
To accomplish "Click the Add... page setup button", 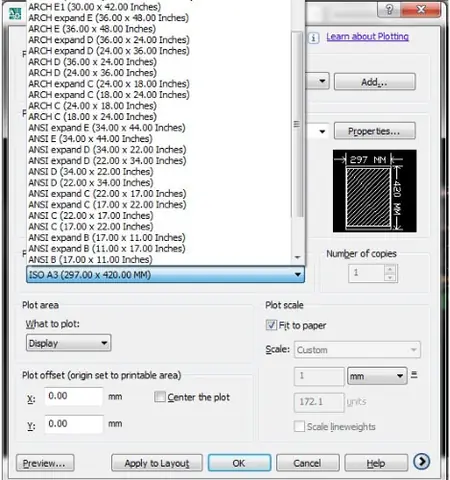I will coord(375,82).
